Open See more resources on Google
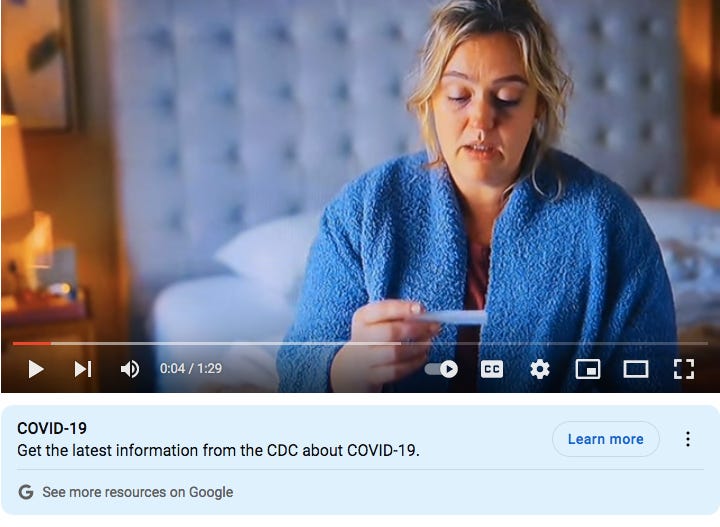720x527 pixels. point(138,492)
